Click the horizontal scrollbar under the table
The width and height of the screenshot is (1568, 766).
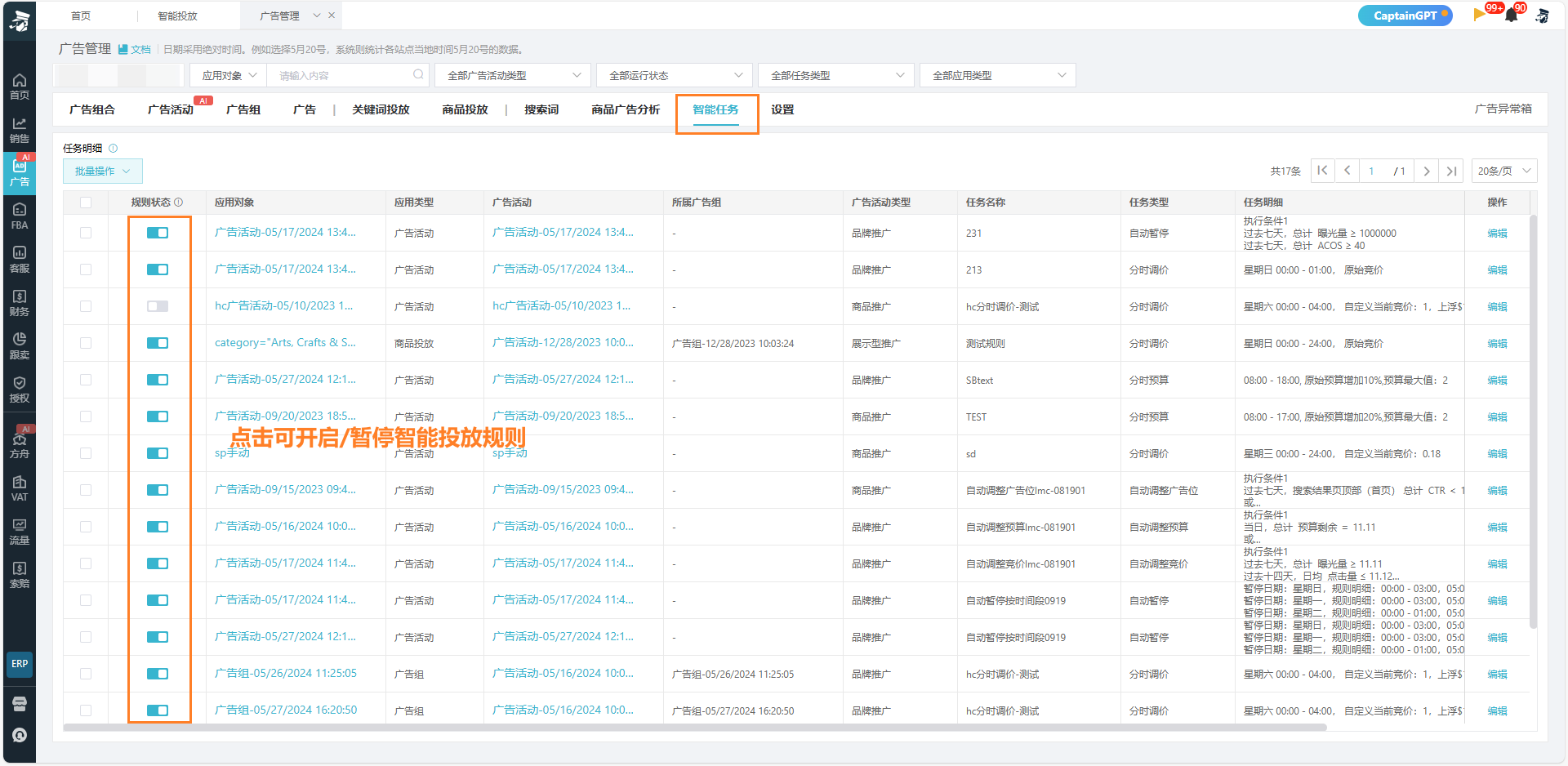pos(695,727)
